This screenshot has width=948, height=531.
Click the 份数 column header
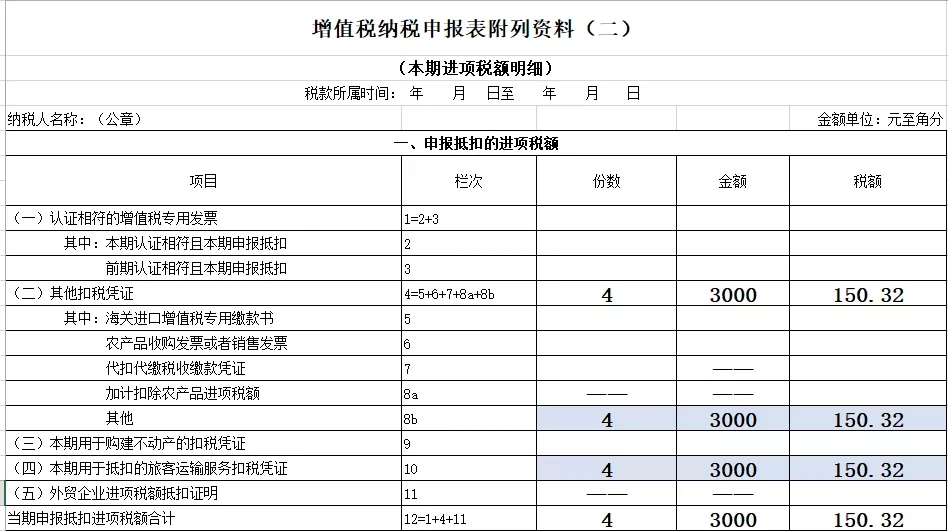pos(606,181)
